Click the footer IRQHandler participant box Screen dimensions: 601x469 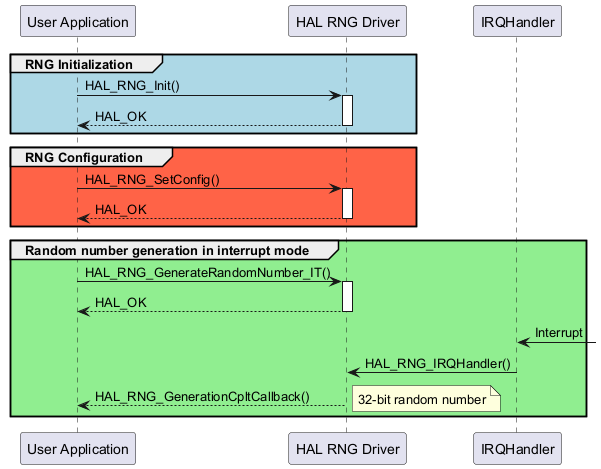[x=517, y=448]
